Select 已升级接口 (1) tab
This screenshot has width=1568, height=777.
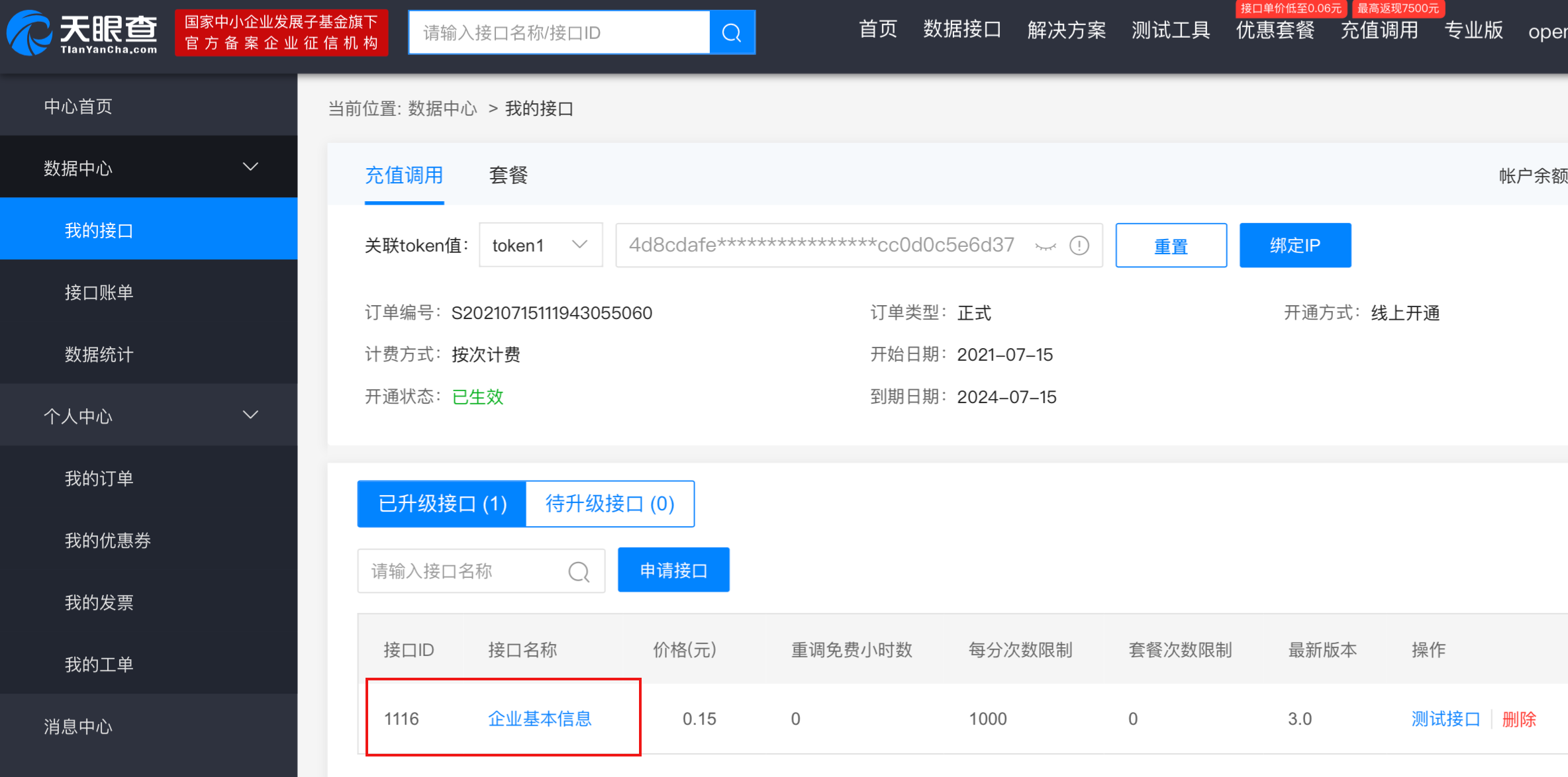click(442, 504)
